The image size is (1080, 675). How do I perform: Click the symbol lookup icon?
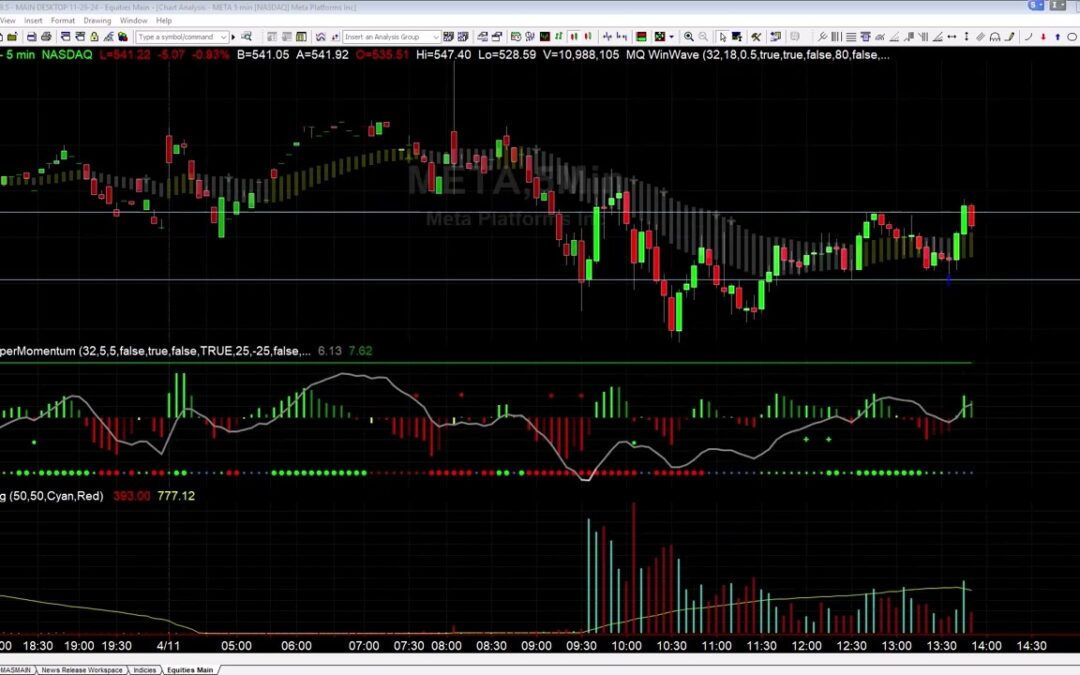[x=246, y=37]
